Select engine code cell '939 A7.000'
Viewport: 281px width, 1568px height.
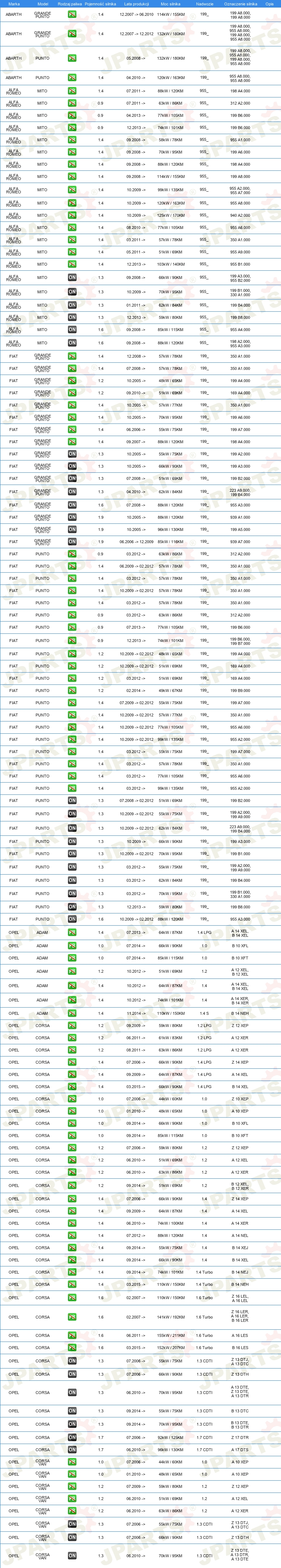point(240,542)
